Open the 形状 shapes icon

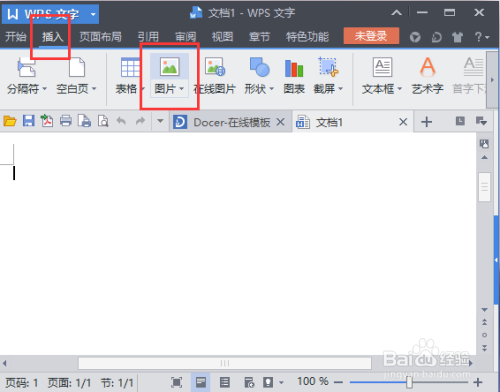(259, 67)
